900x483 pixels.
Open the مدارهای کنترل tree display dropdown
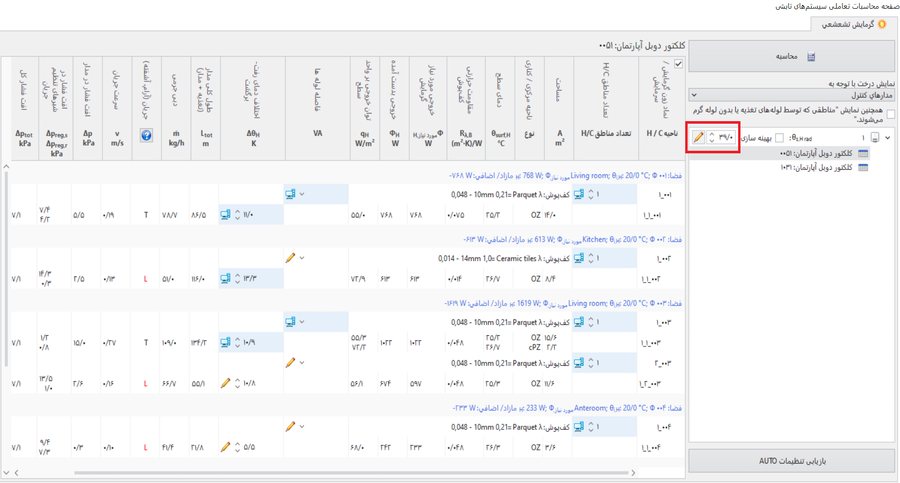click(791, 95)
